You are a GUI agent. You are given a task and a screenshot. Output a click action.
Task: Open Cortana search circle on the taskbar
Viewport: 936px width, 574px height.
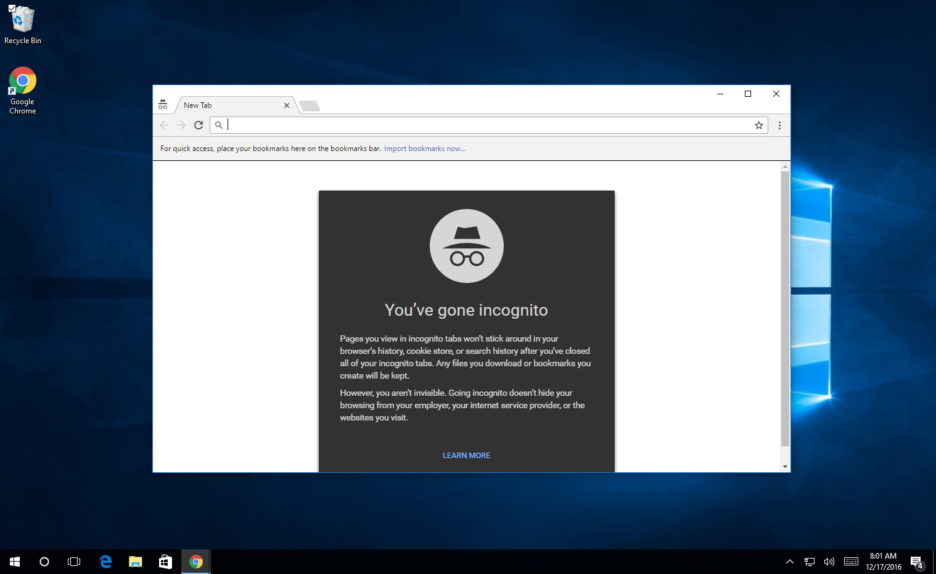pyautogui.click(x=44, y=561)
